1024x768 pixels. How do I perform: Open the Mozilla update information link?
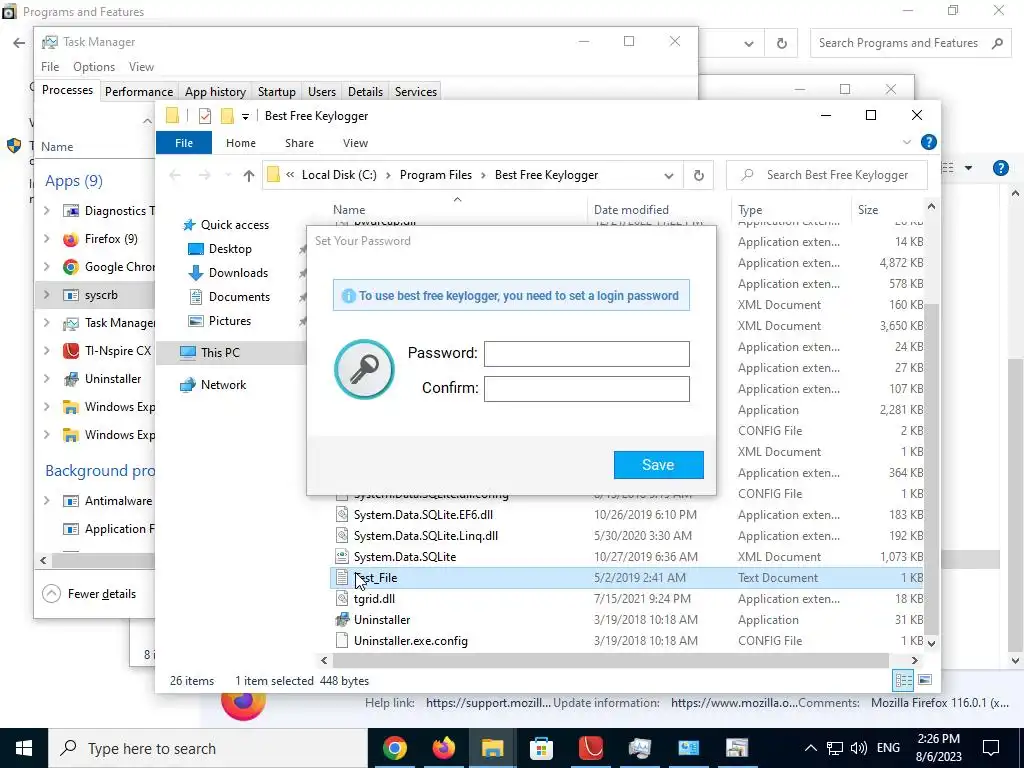(734, 703)
